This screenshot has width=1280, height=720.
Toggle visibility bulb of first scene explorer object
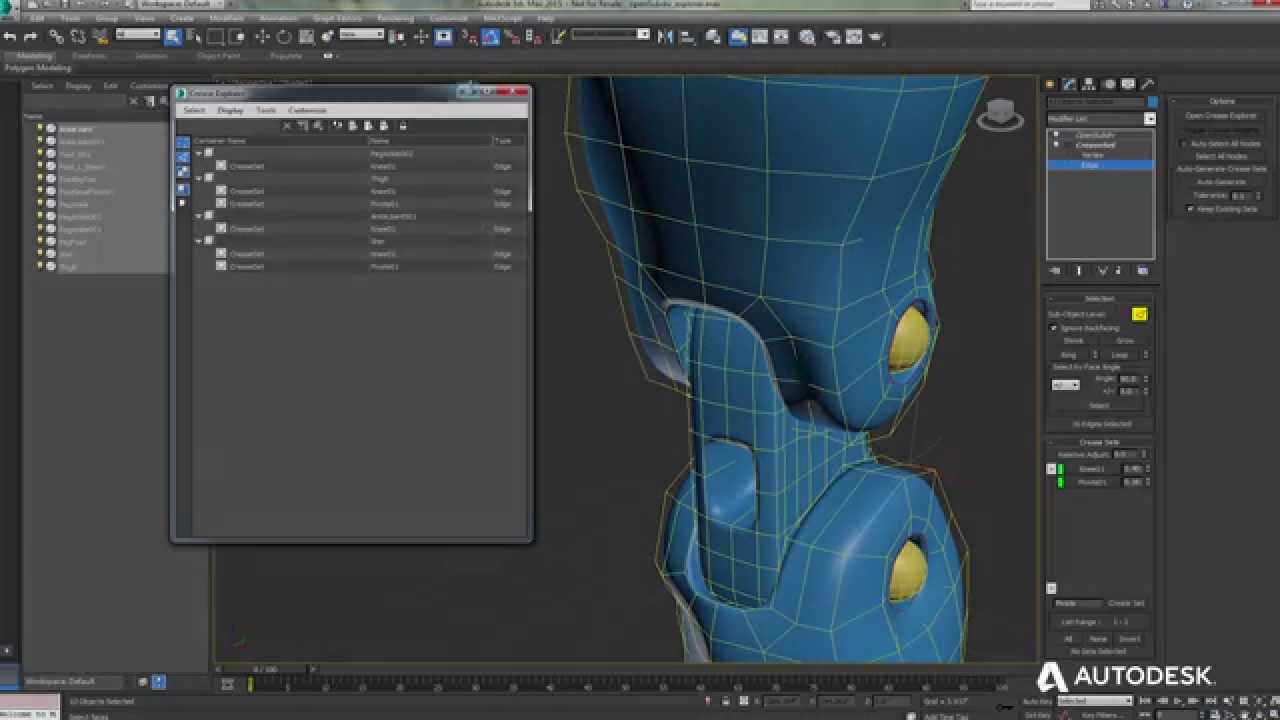pos(40,129)
